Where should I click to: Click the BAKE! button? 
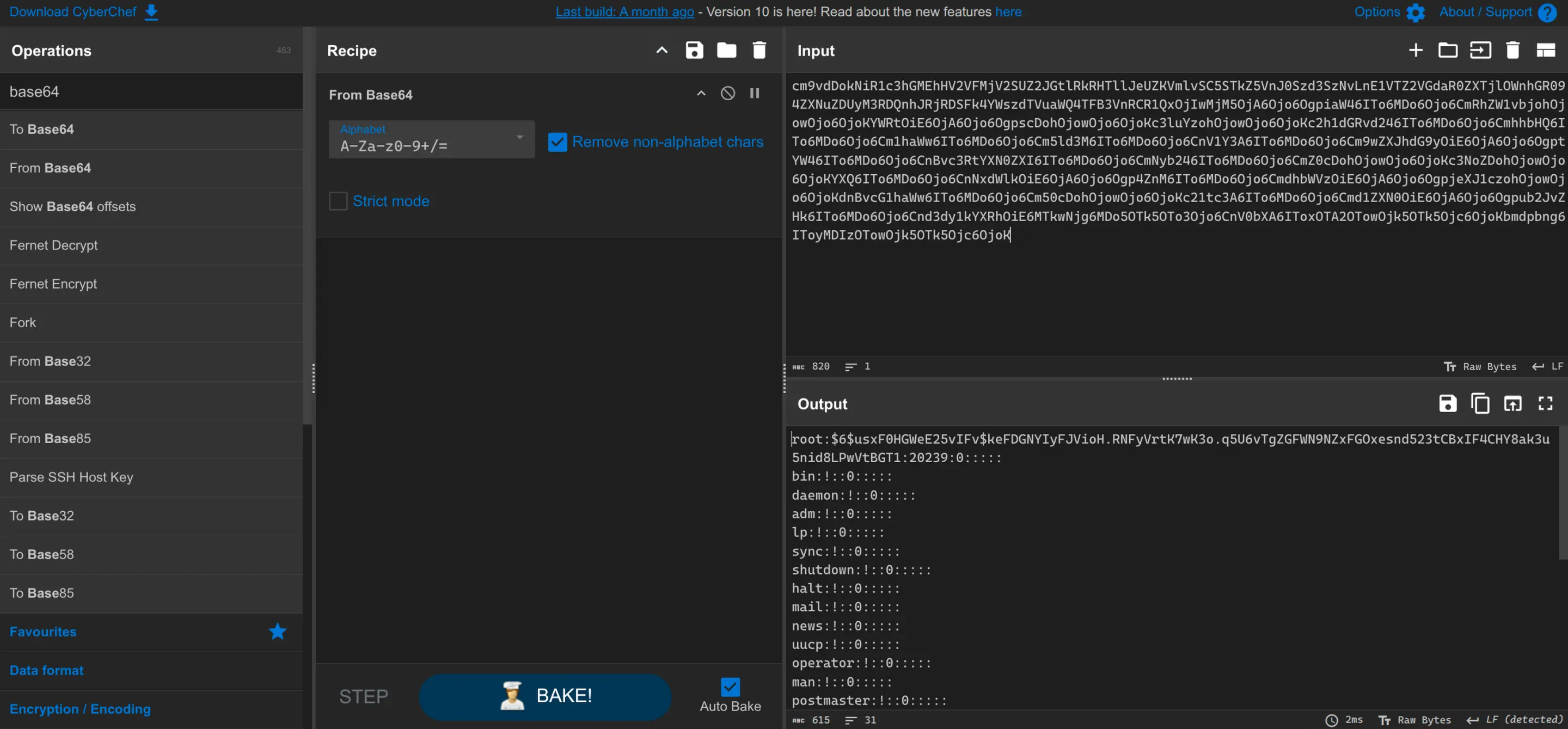click(545, 696)
